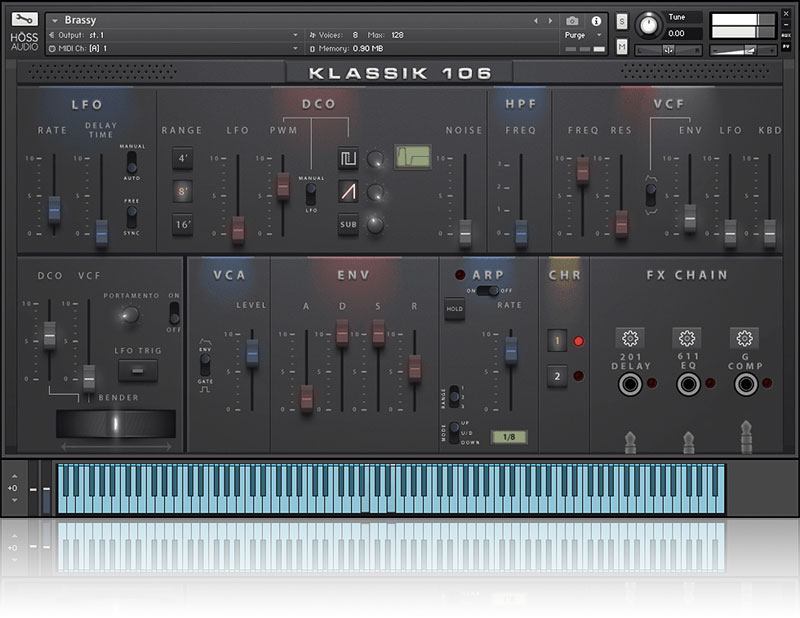Show instrument info via the i icon

596,20
